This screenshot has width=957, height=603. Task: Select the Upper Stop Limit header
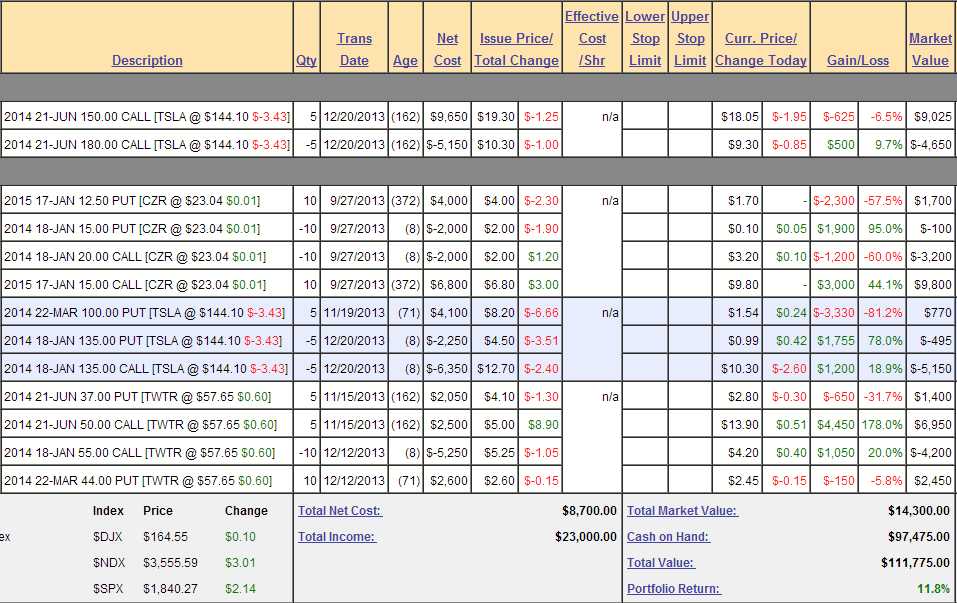click(x=690, y=38)
